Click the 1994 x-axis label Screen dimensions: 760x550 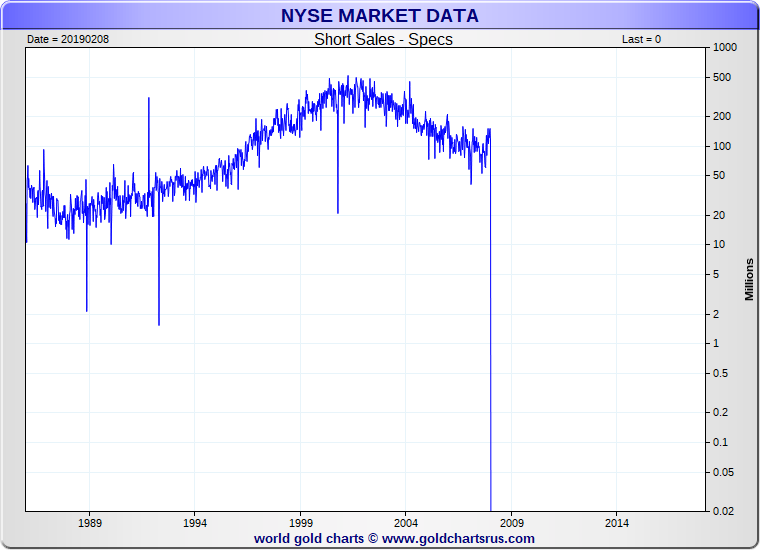pos(195,523)
